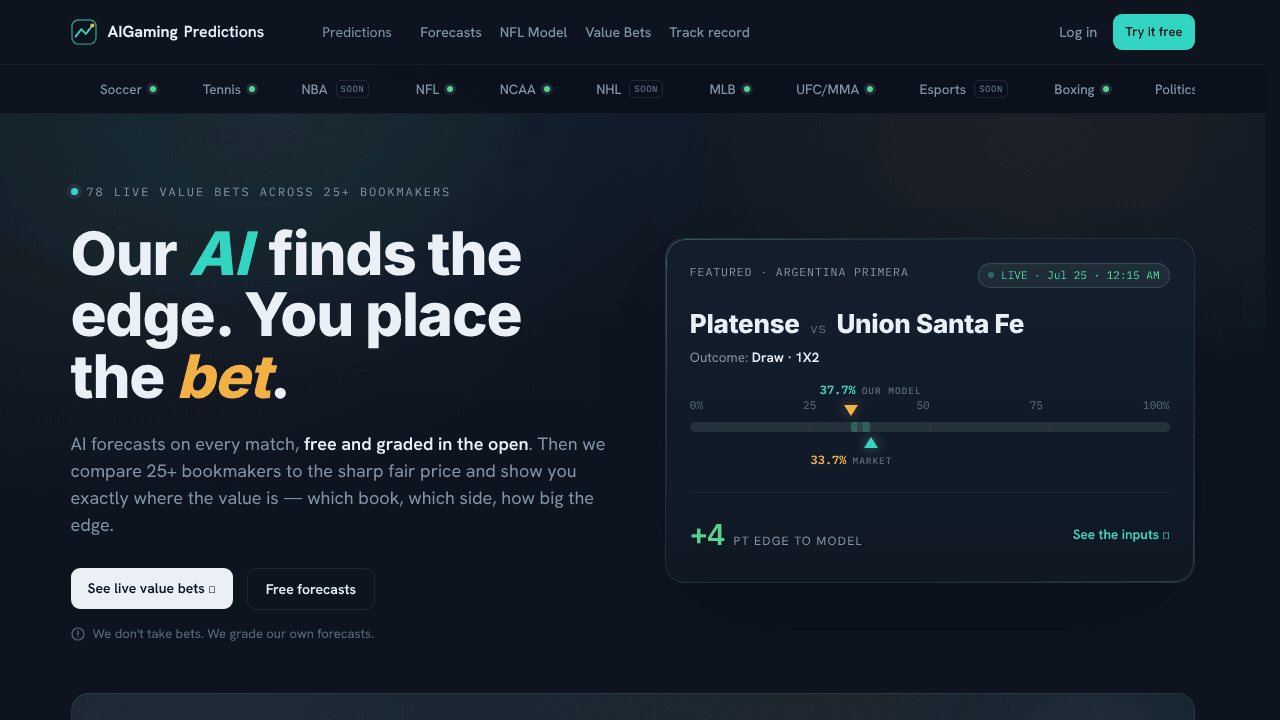Click the probability bar track
The width and height of the screenshot is (1280, 720).
tap(930, 427)
